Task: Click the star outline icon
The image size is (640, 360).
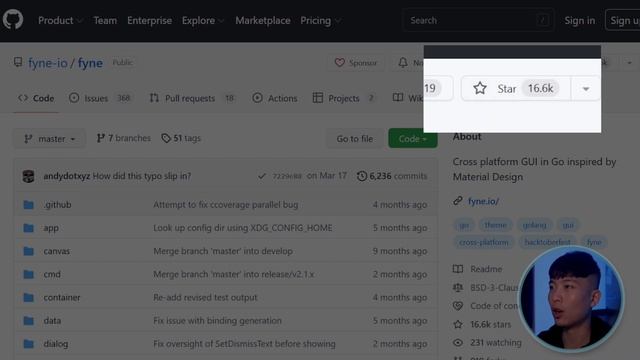Action: point(480,88)
